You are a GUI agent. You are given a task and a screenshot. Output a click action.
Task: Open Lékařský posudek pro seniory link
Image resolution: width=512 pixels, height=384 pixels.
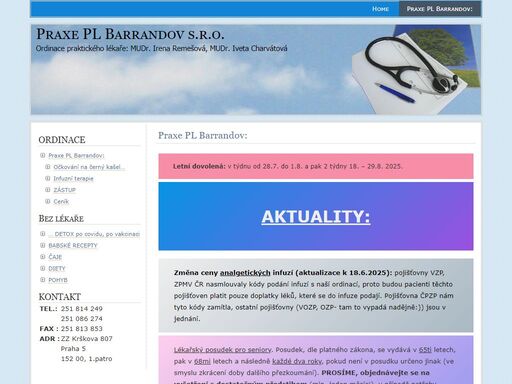pyautogui.click(x=222, y=350)
